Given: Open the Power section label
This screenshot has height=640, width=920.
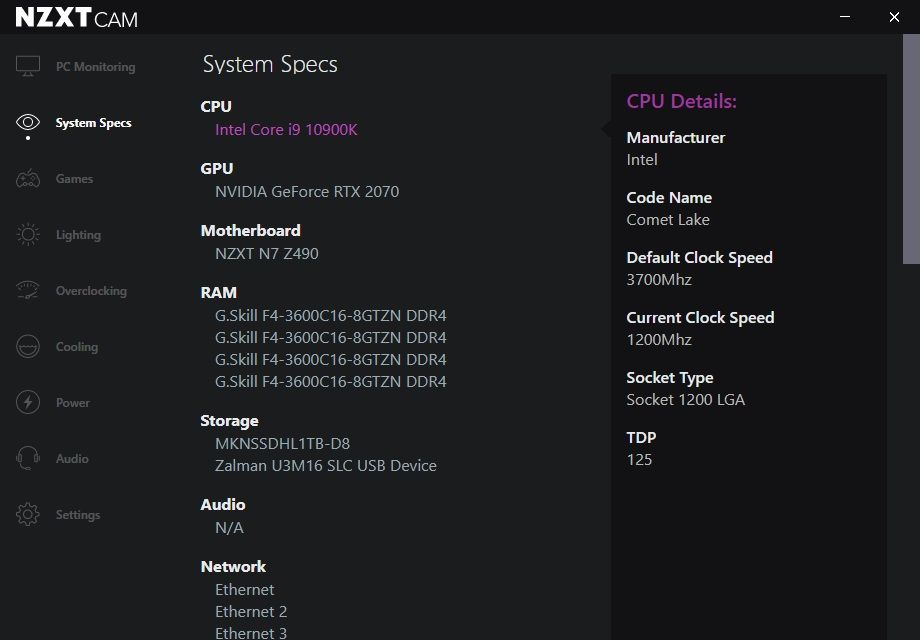Looking at the screenshot, I should [73, 402].
